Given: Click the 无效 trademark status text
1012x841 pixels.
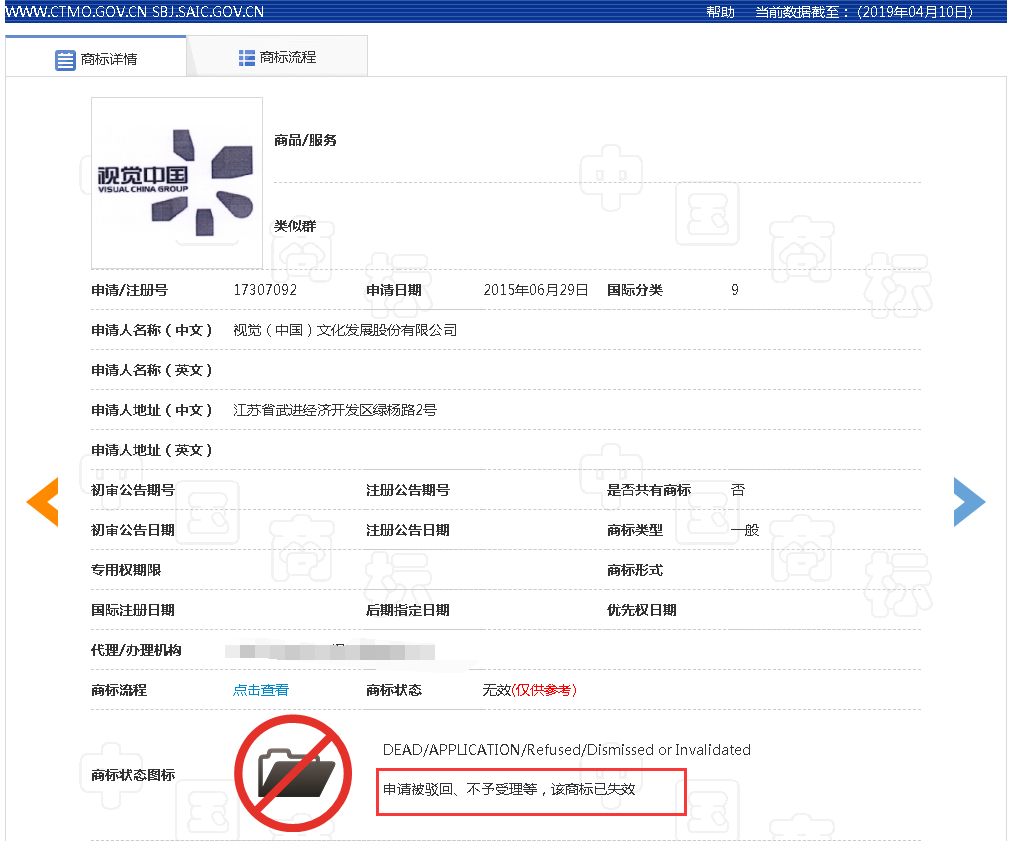Looking at the screenshot, I should pyautogui.click(x=496, y=690).
